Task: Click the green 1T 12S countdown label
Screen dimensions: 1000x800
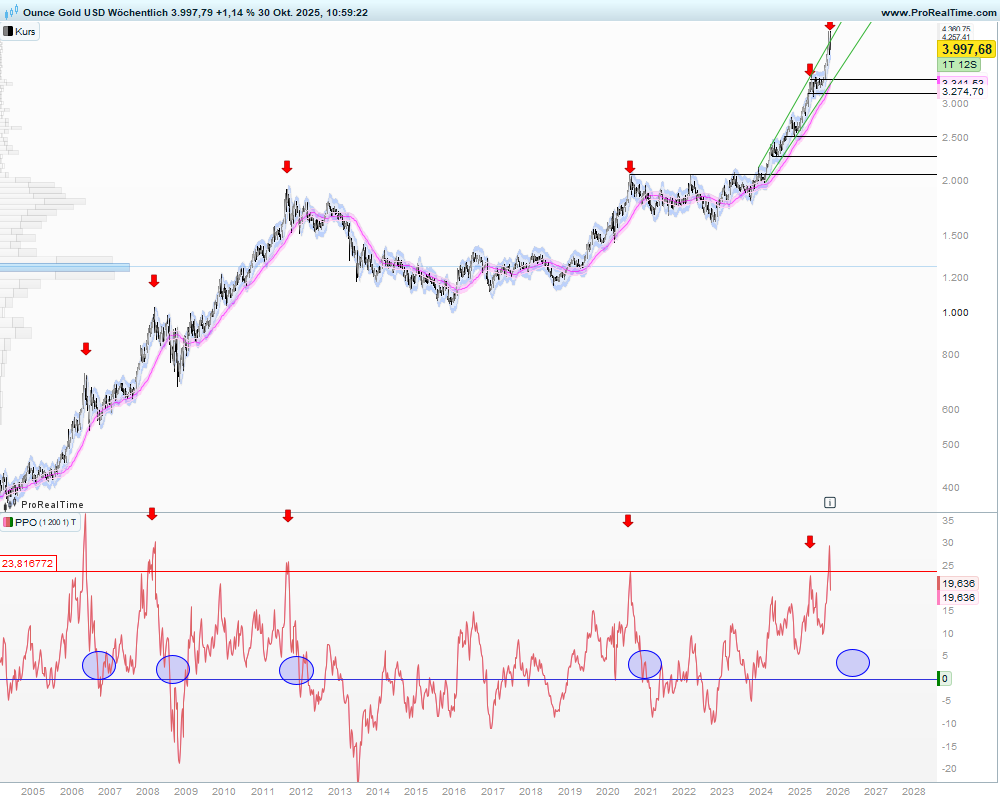Action: click(x=957, y=64)
